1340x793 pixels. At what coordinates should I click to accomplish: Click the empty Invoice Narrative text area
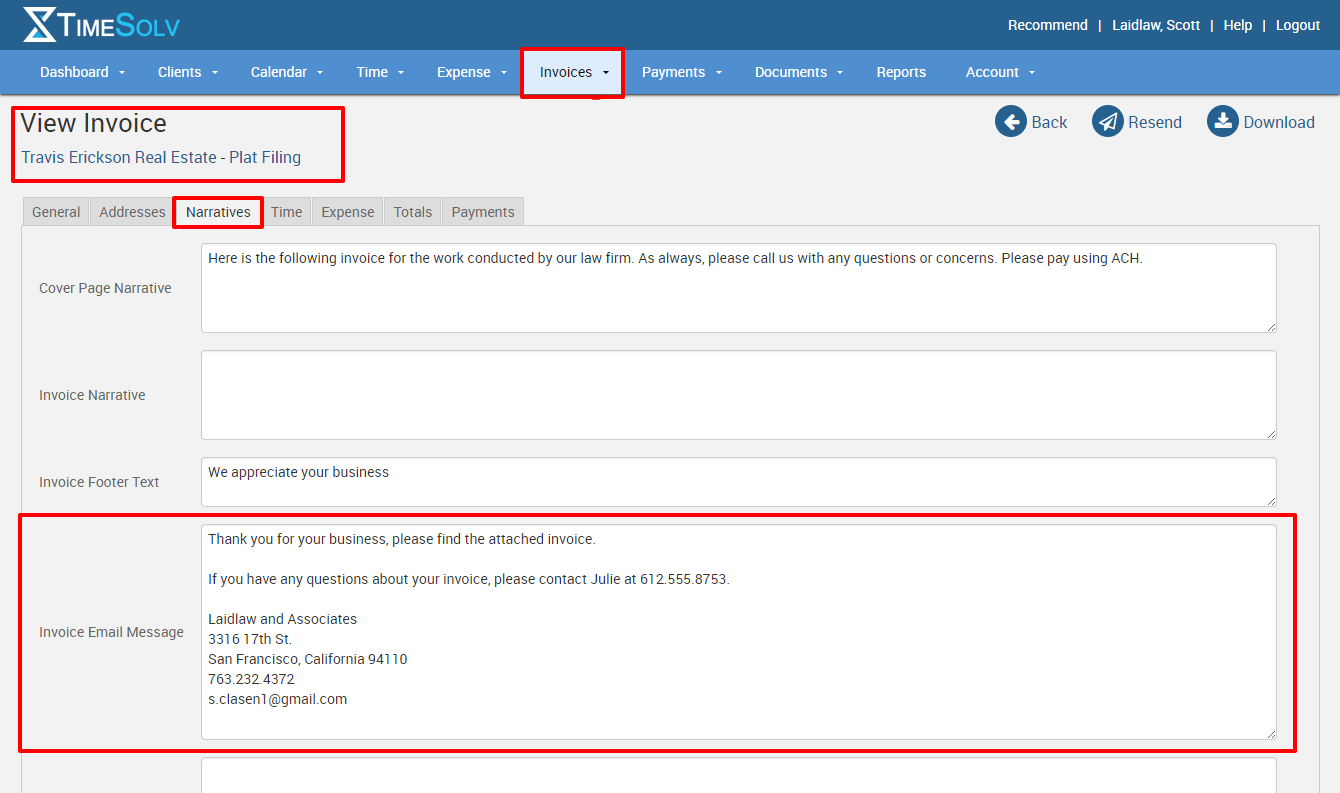tap(738, 395)
